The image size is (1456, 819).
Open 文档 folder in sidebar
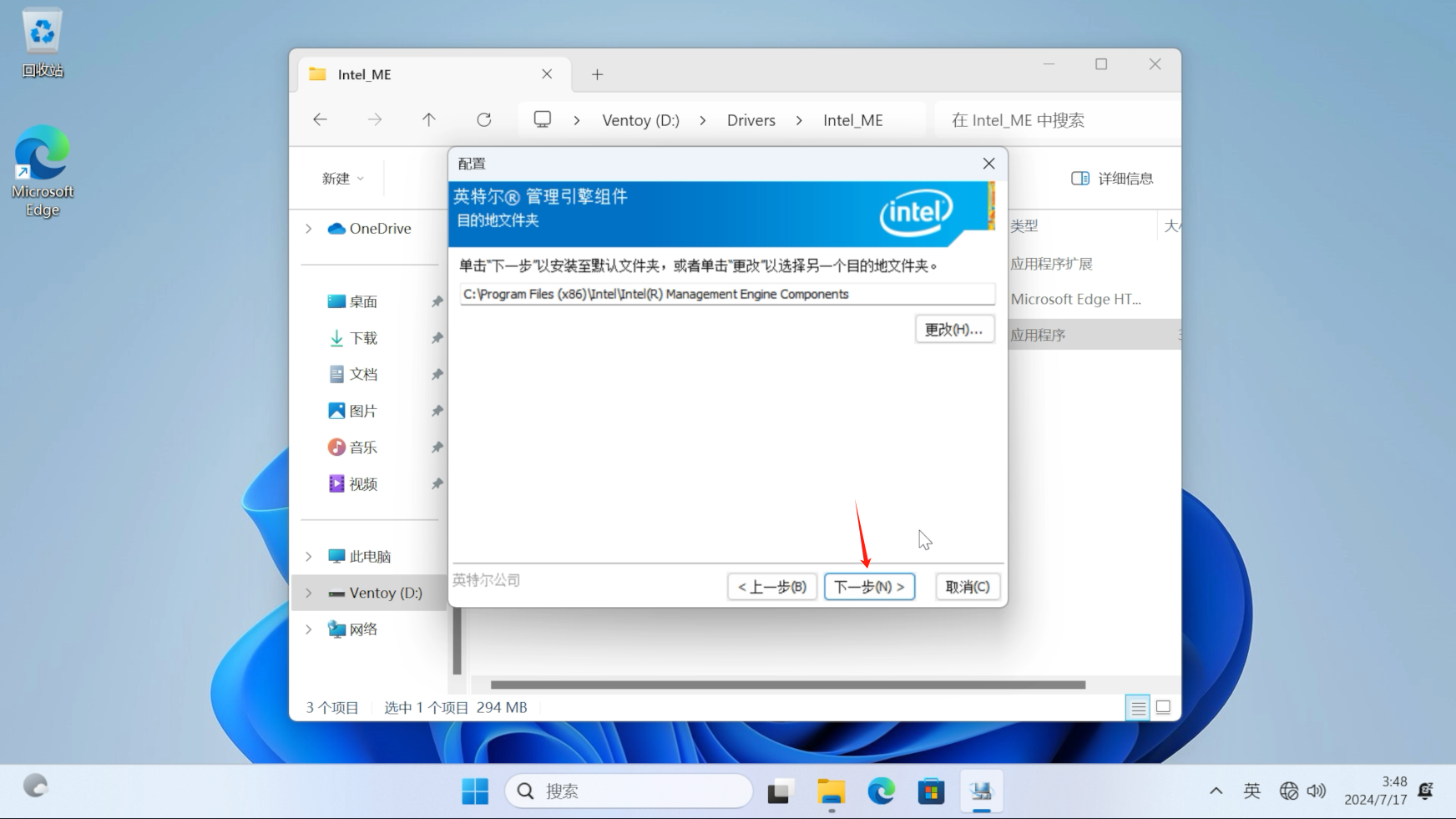[x=353, y=374]
